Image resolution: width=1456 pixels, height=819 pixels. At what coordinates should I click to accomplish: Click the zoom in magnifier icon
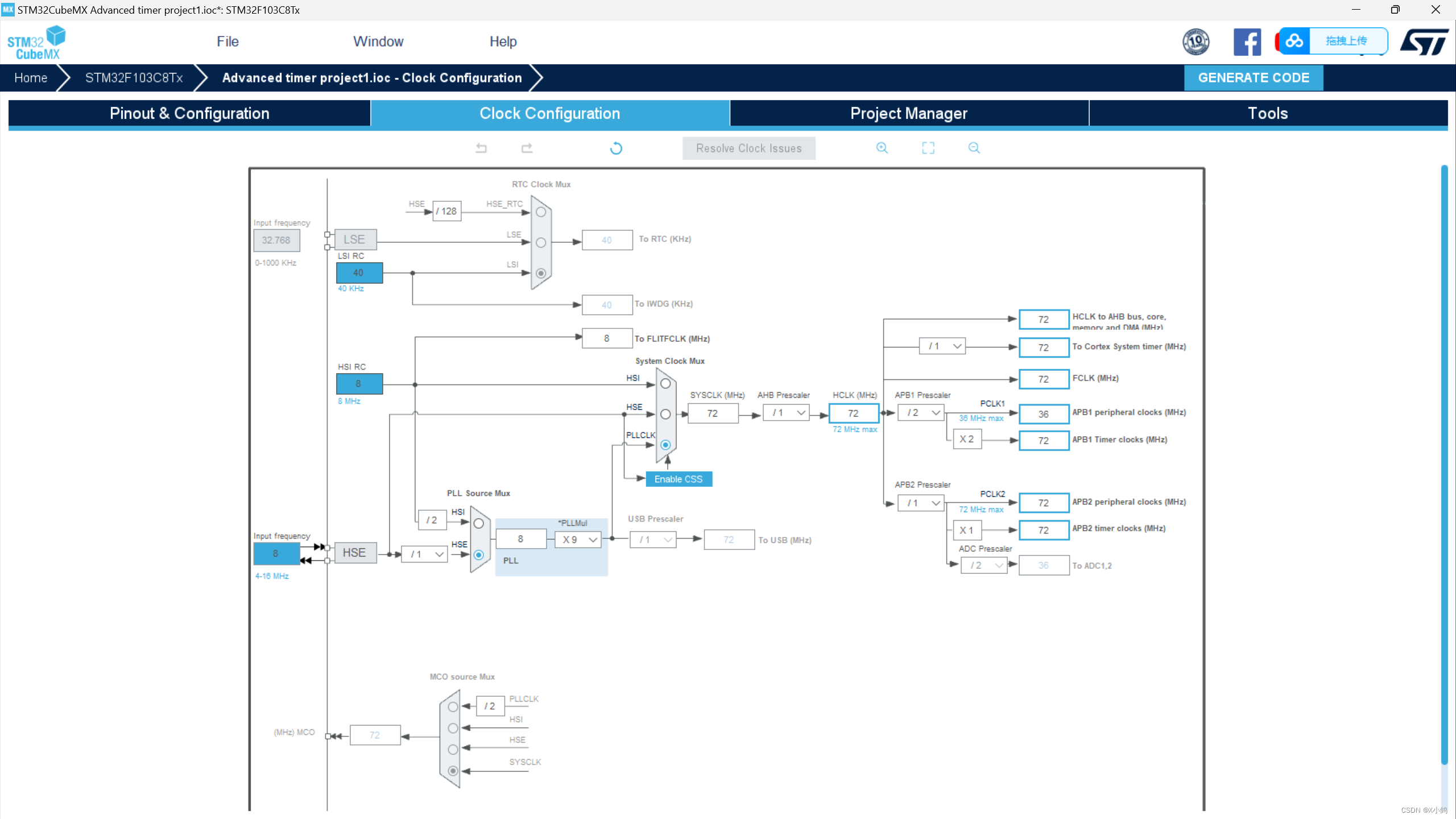[x=881, y=147]
